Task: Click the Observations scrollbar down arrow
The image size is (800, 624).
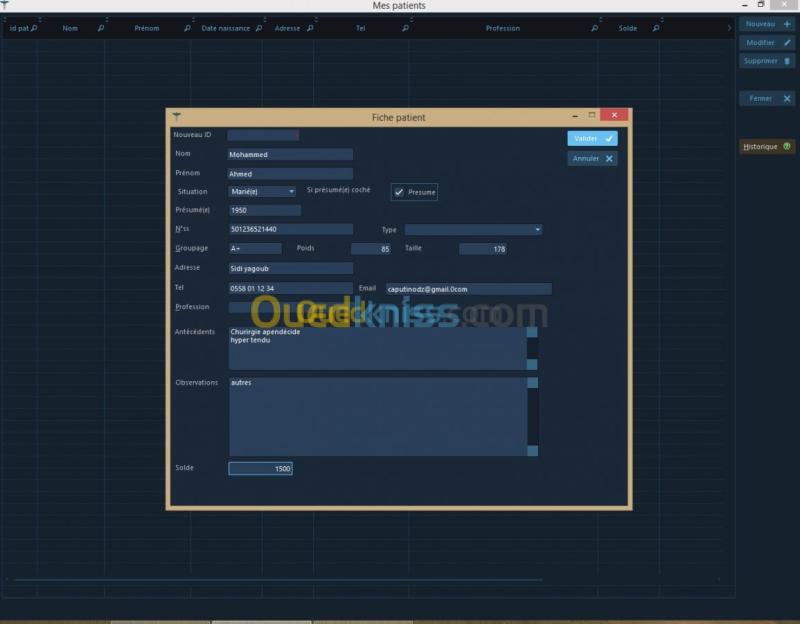Action: coord(532,451)
